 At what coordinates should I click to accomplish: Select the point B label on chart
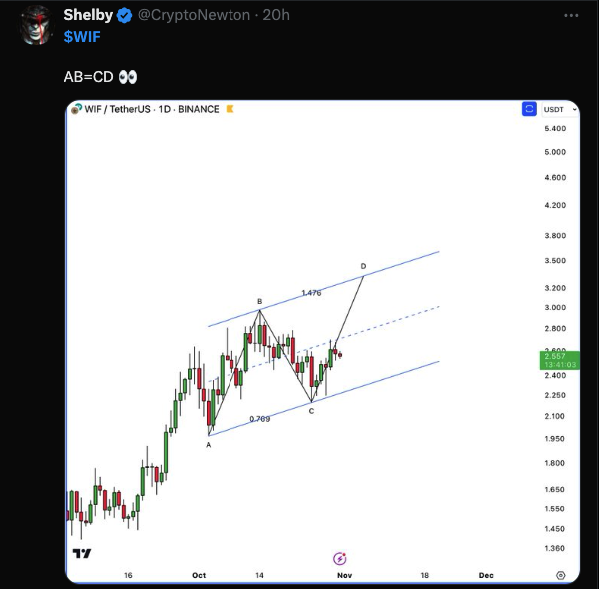click(x=259, y=302)
